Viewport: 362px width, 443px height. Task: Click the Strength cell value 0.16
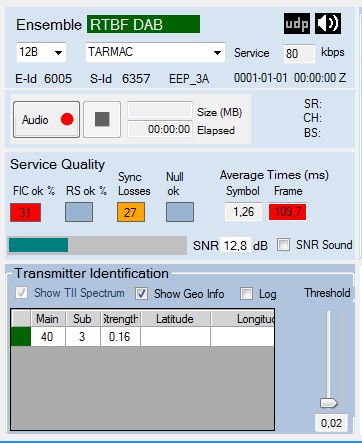coord(120,337)
